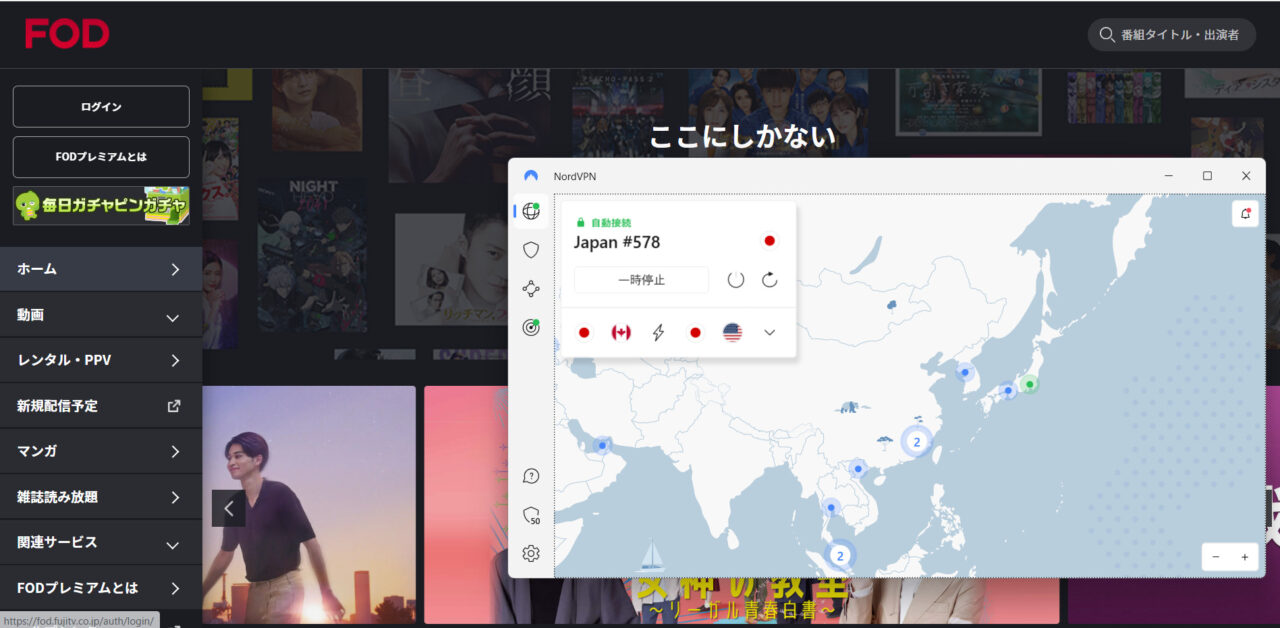Select the United States flag quick connection
Image resolution: width=1280 pixels, height=628 pixels.
pos(732,333)
